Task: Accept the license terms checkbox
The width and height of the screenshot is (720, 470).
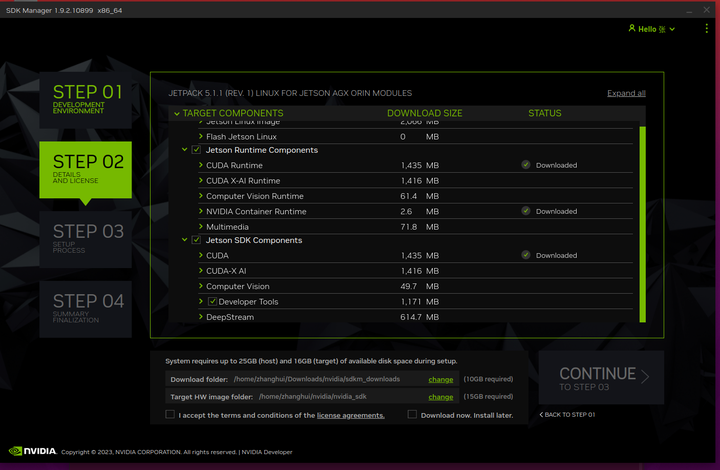Action: (x=170, y=414)
